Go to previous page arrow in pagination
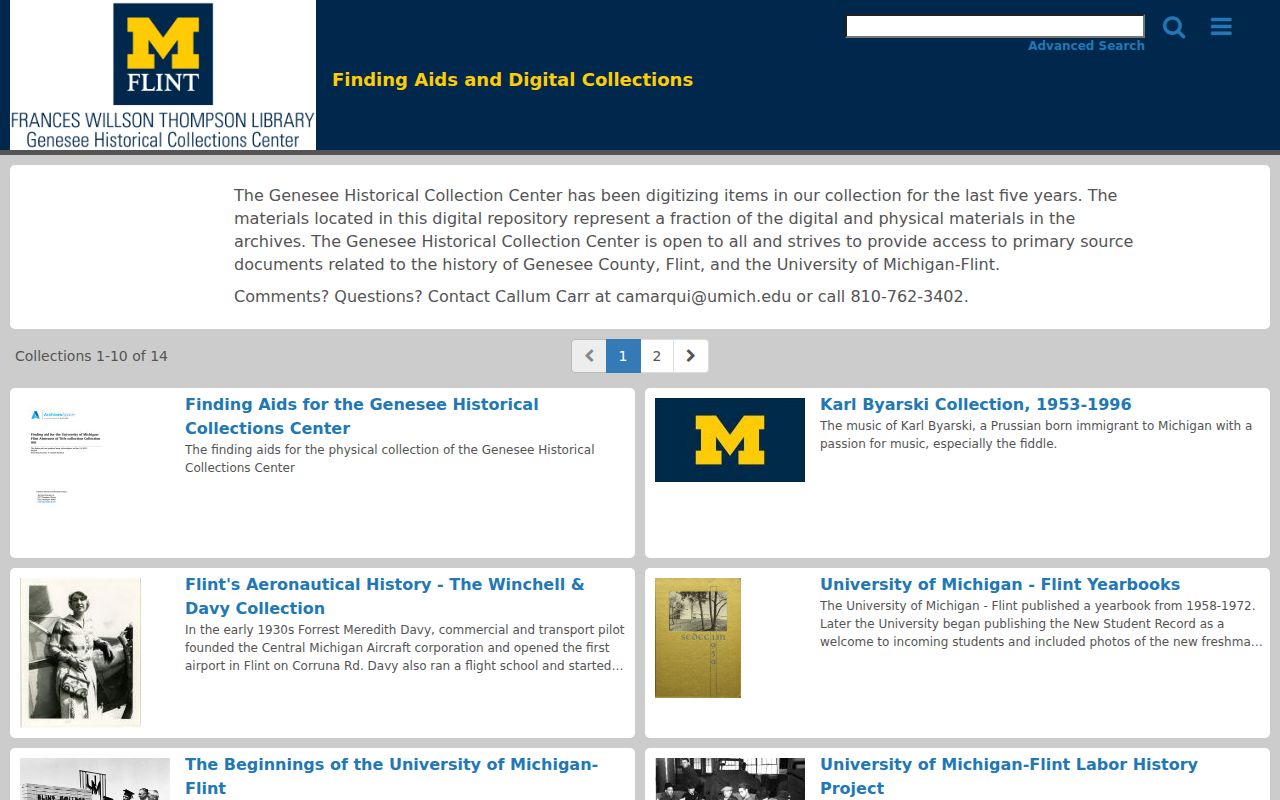This screenshot has height=800, width=1280. click(x=589, y=356)
